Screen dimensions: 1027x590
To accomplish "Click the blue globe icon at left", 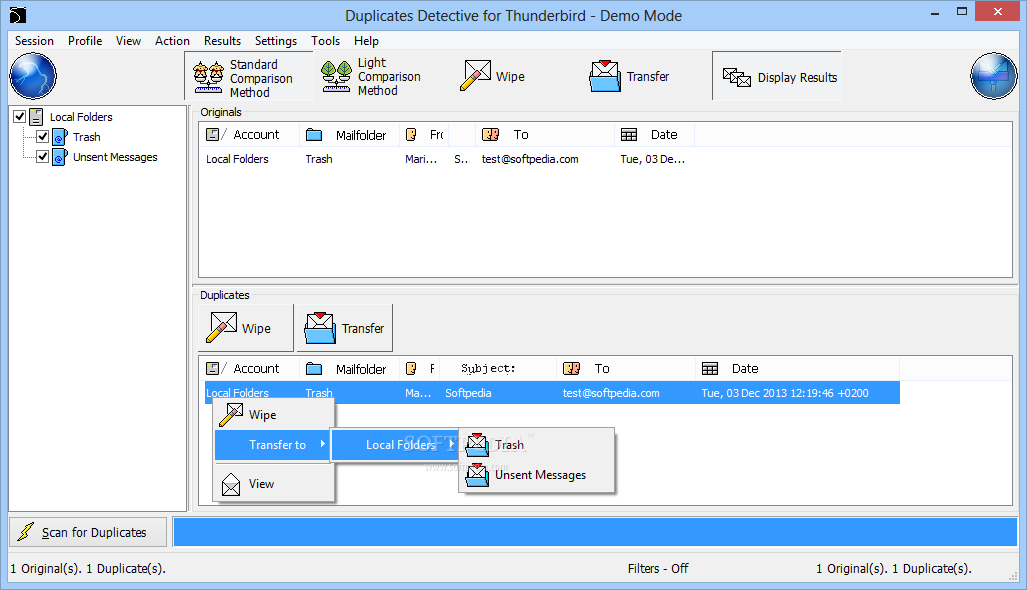I will tap(33, 76).
